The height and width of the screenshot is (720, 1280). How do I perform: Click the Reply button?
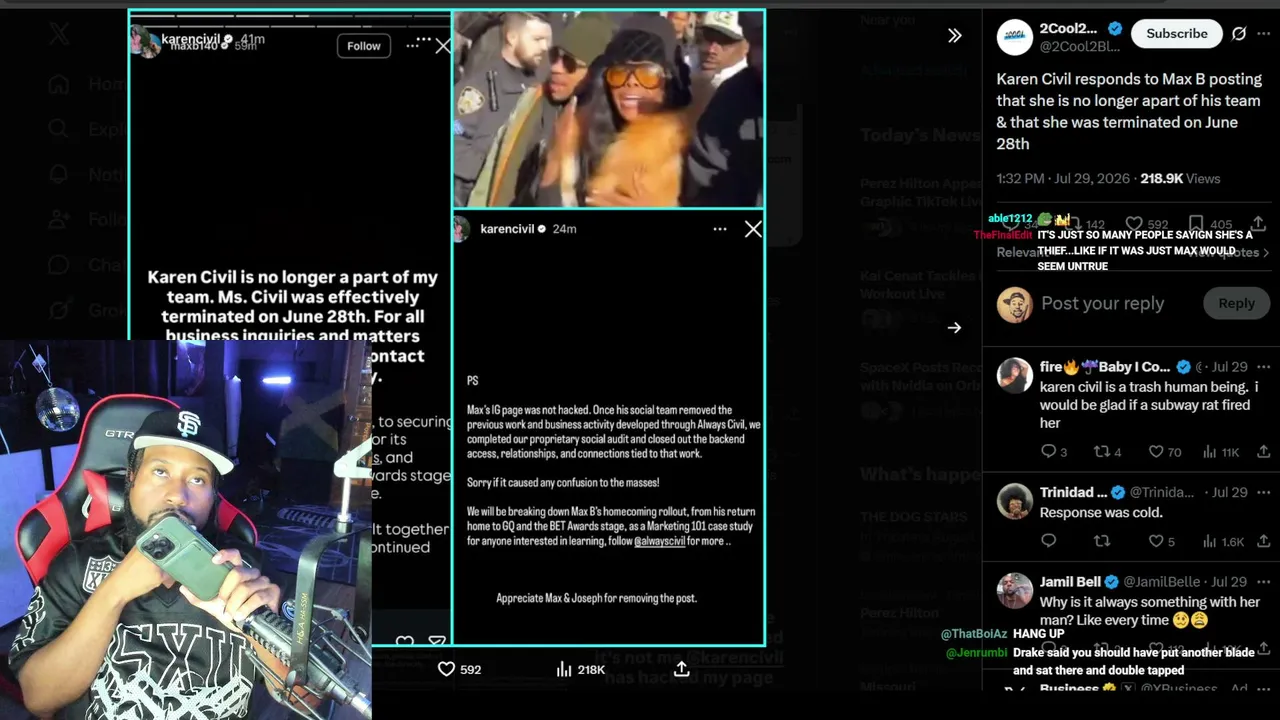[1236, 304]
